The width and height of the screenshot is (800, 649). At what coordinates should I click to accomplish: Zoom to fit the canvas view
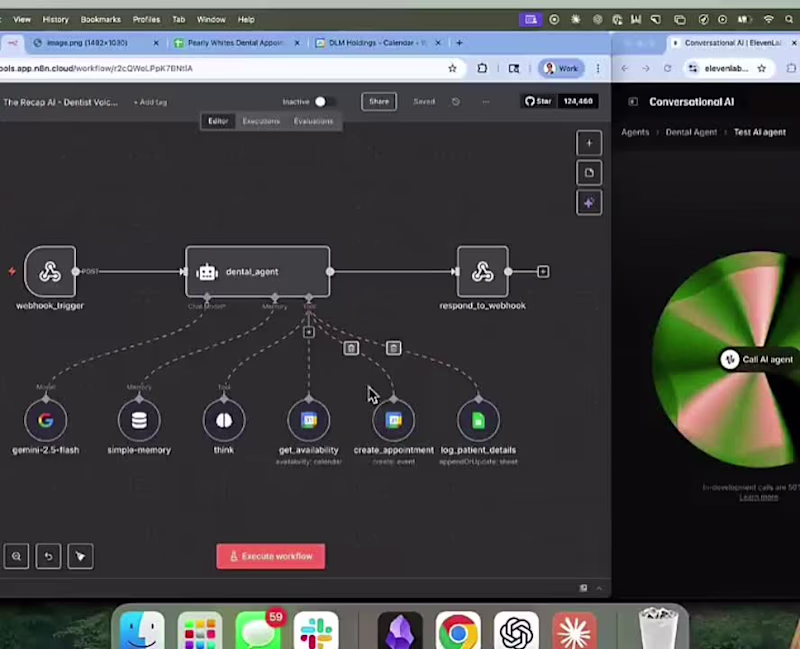point(16,556)
